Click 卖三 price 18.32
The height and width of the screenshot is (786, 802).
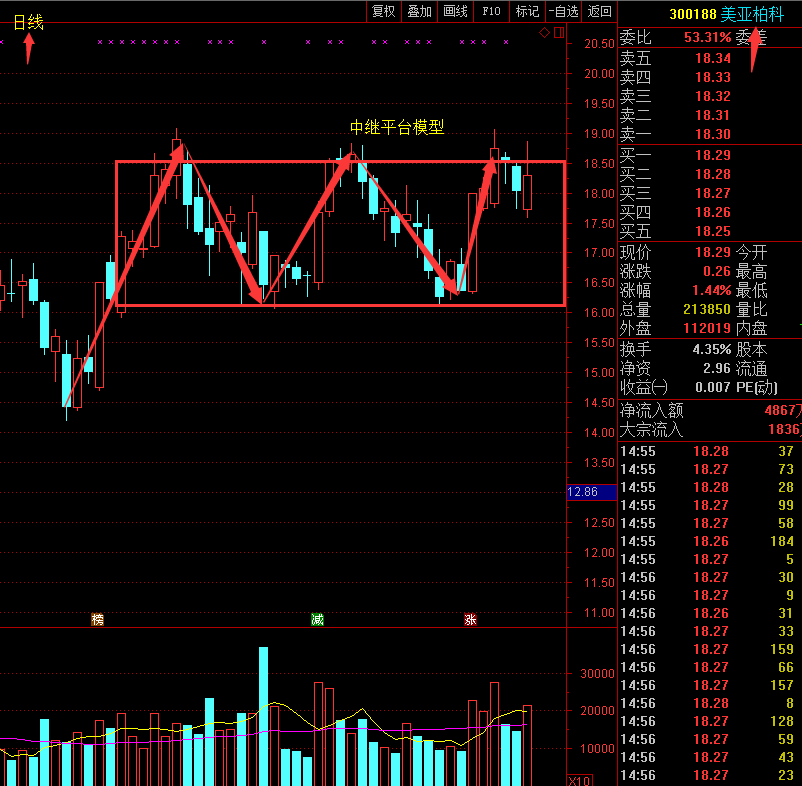[x=713, y=96]
